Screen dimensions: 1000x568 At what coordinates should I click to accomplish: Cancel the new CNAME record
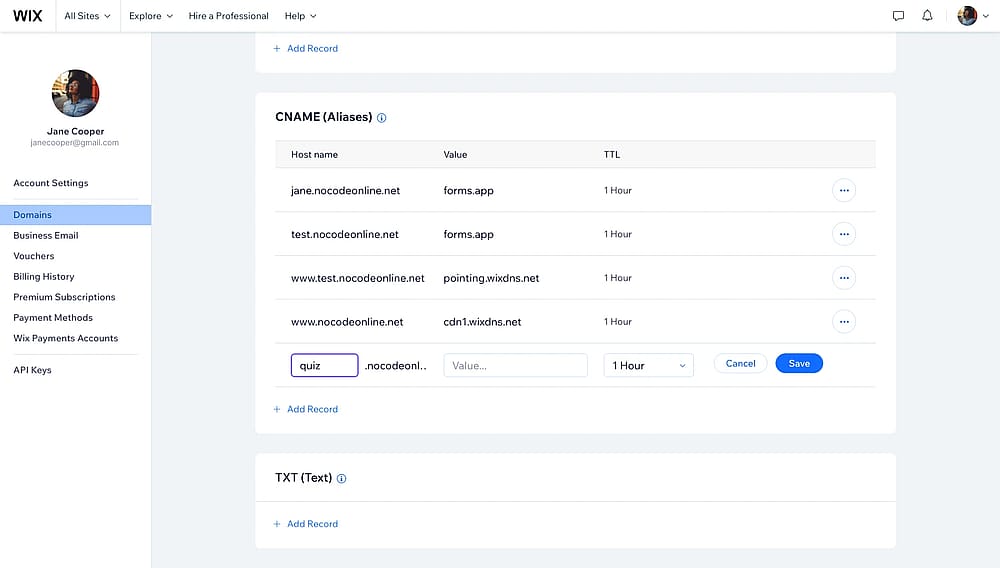point(740,363)
